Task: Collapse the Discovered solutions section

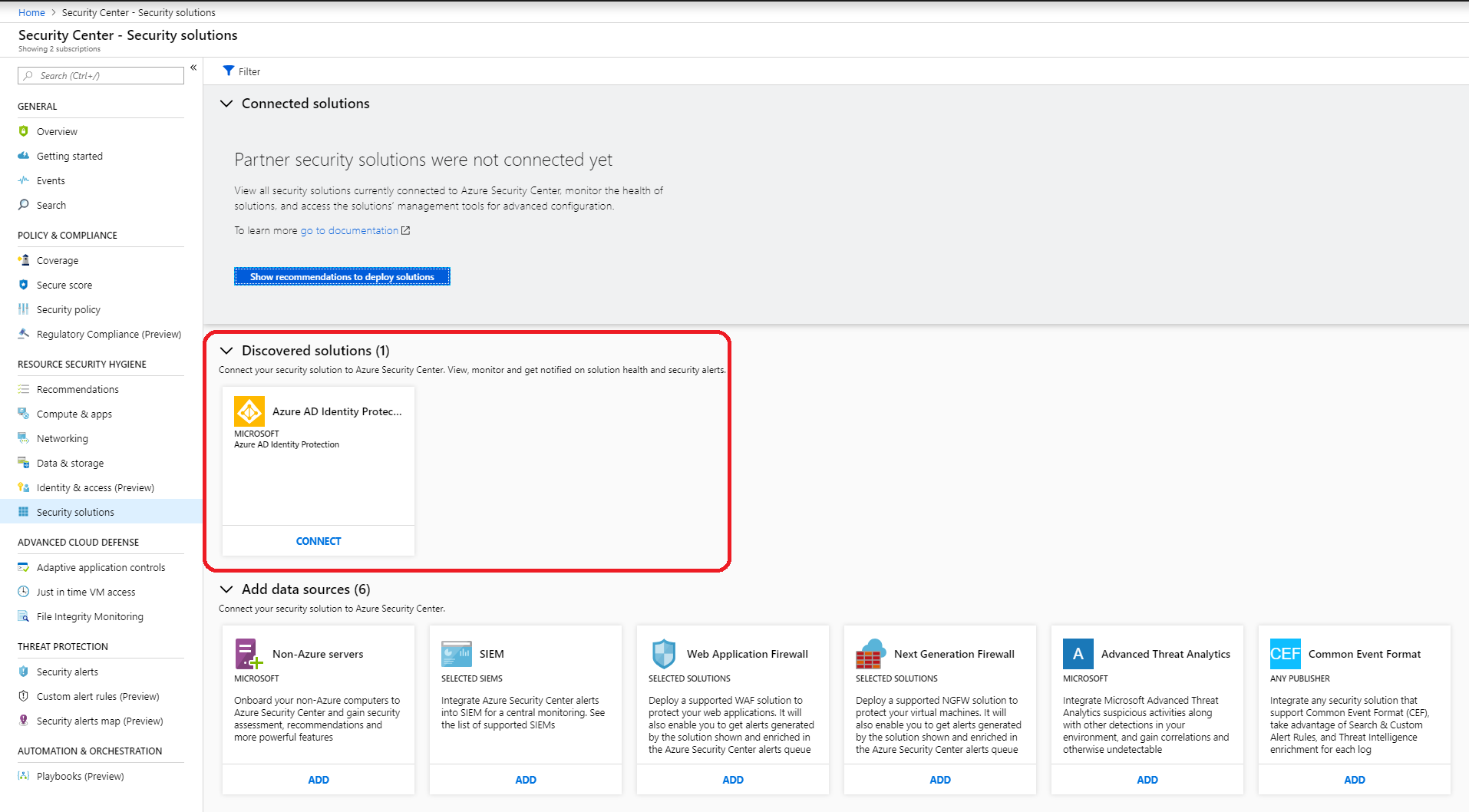Action: click(226, 351)
